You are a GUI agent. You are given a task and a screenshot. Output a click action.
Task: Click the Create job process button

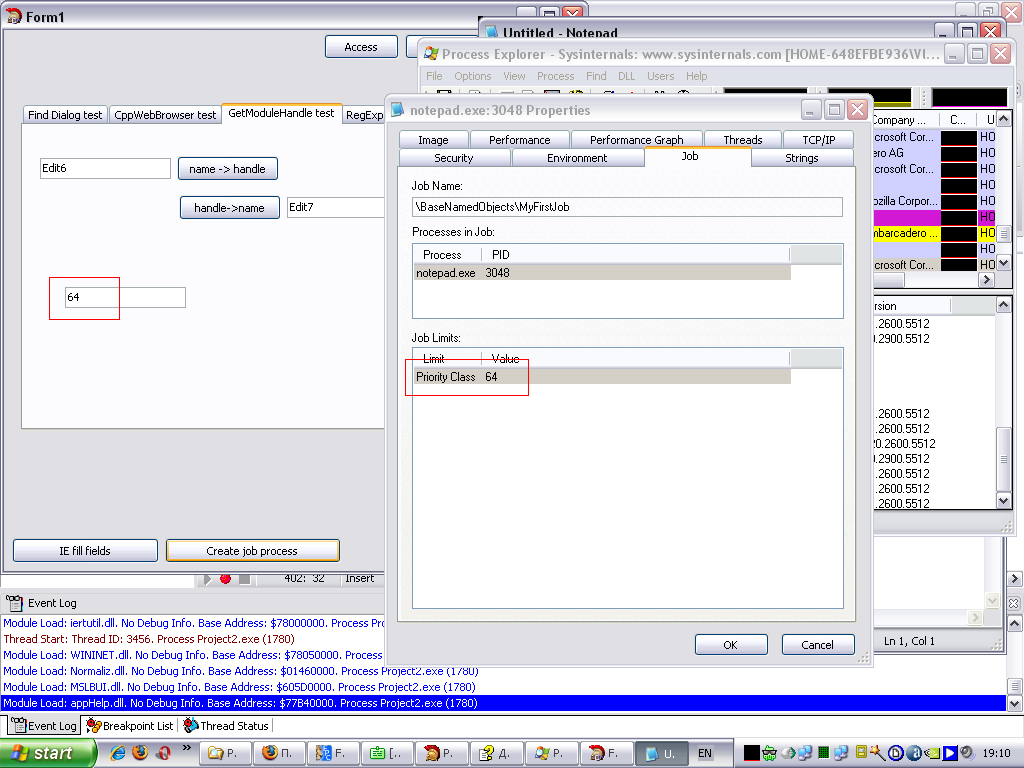(x=252, y=551)
